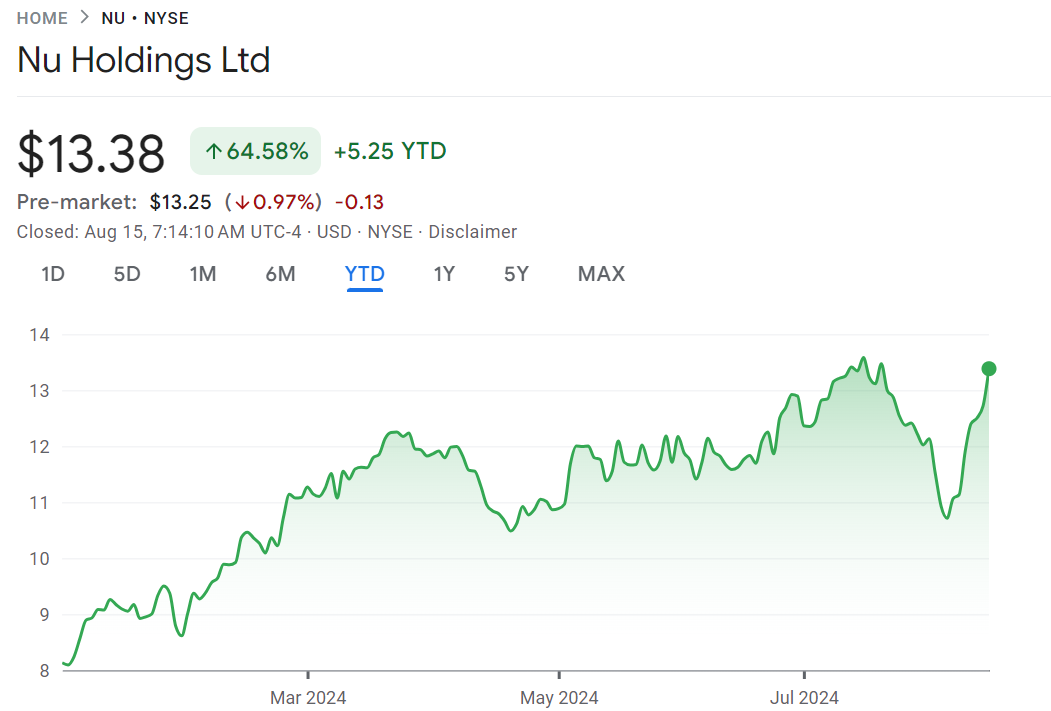Click the Nu Holdings Ltd title

click(x=143, y=60)
